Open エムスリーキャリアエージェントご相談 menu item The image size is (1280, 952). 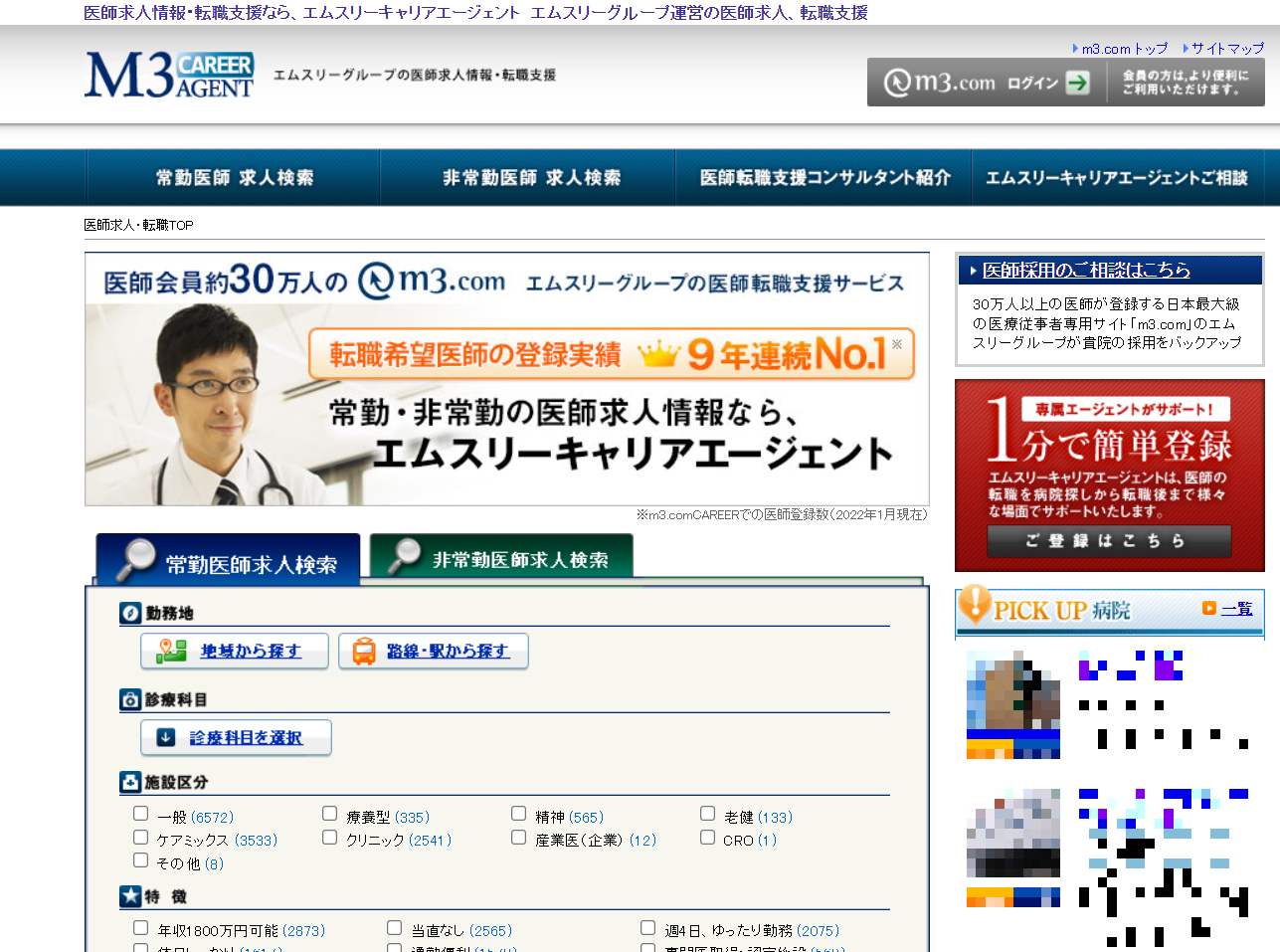[1116, 178]
